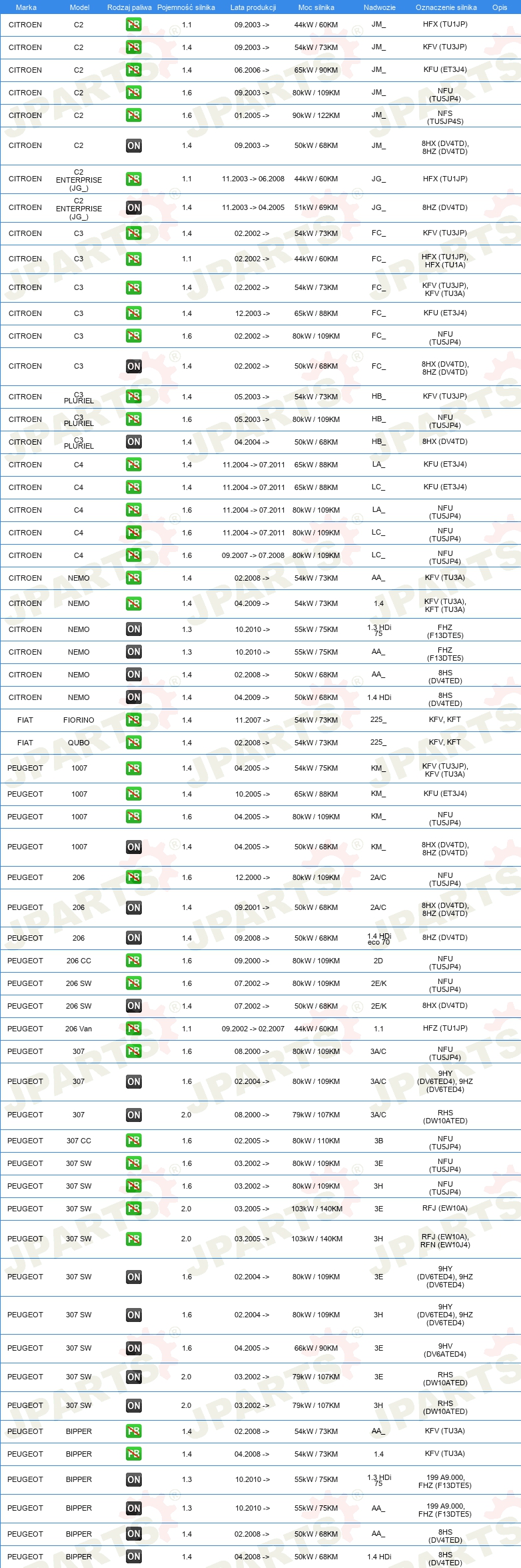Click the HFZ (TU1JP) engine code cell
521x1568 pixels.
click(x=445, y=1028)
